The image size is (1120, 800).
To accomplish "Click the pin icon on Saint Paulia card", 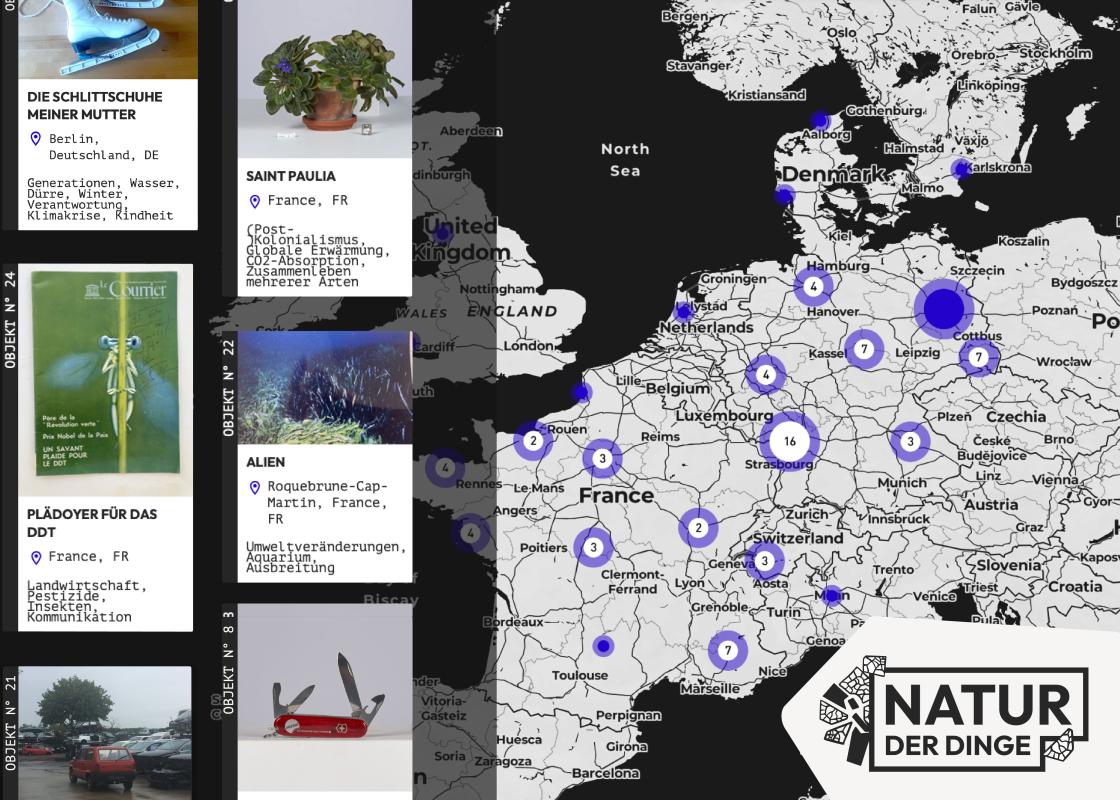I will click(254, 201).
